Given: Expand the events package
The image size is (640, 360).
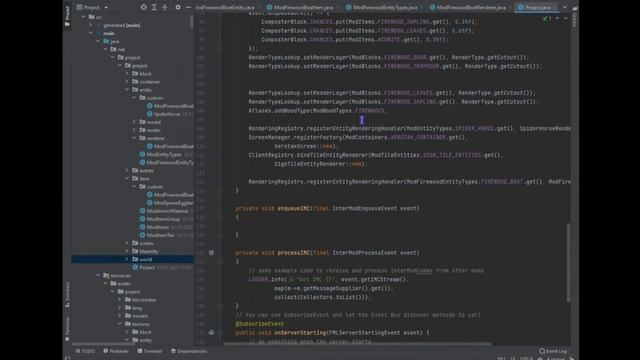Looking at the screenshot, I should 127,171.
